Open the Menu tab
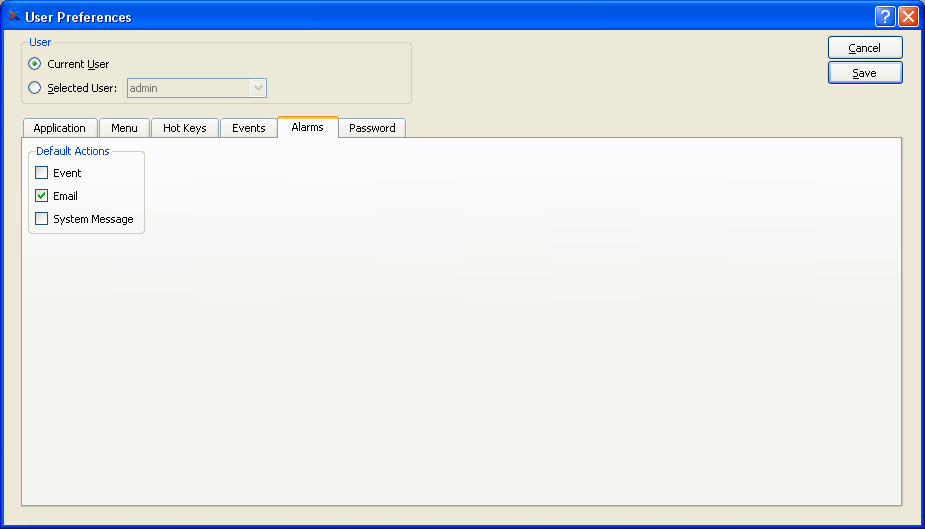The width and height of the screenshot is (925, 529). 124,128
